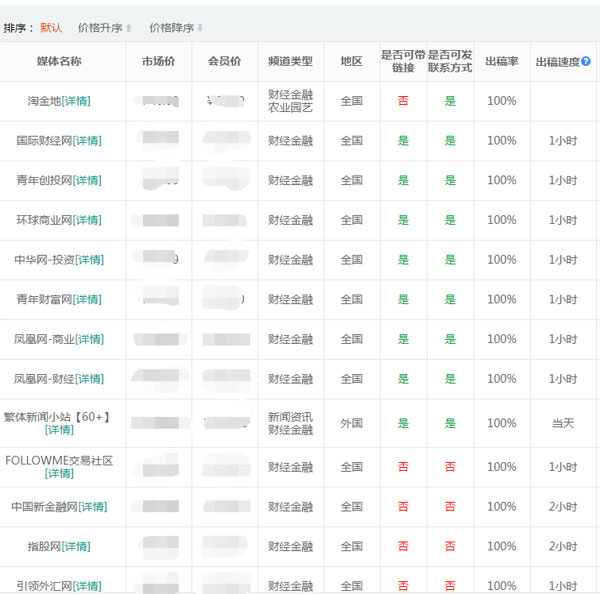
Task: Open 详情 link for 凤凰网-财经
Action: click(x=90, y=379)
